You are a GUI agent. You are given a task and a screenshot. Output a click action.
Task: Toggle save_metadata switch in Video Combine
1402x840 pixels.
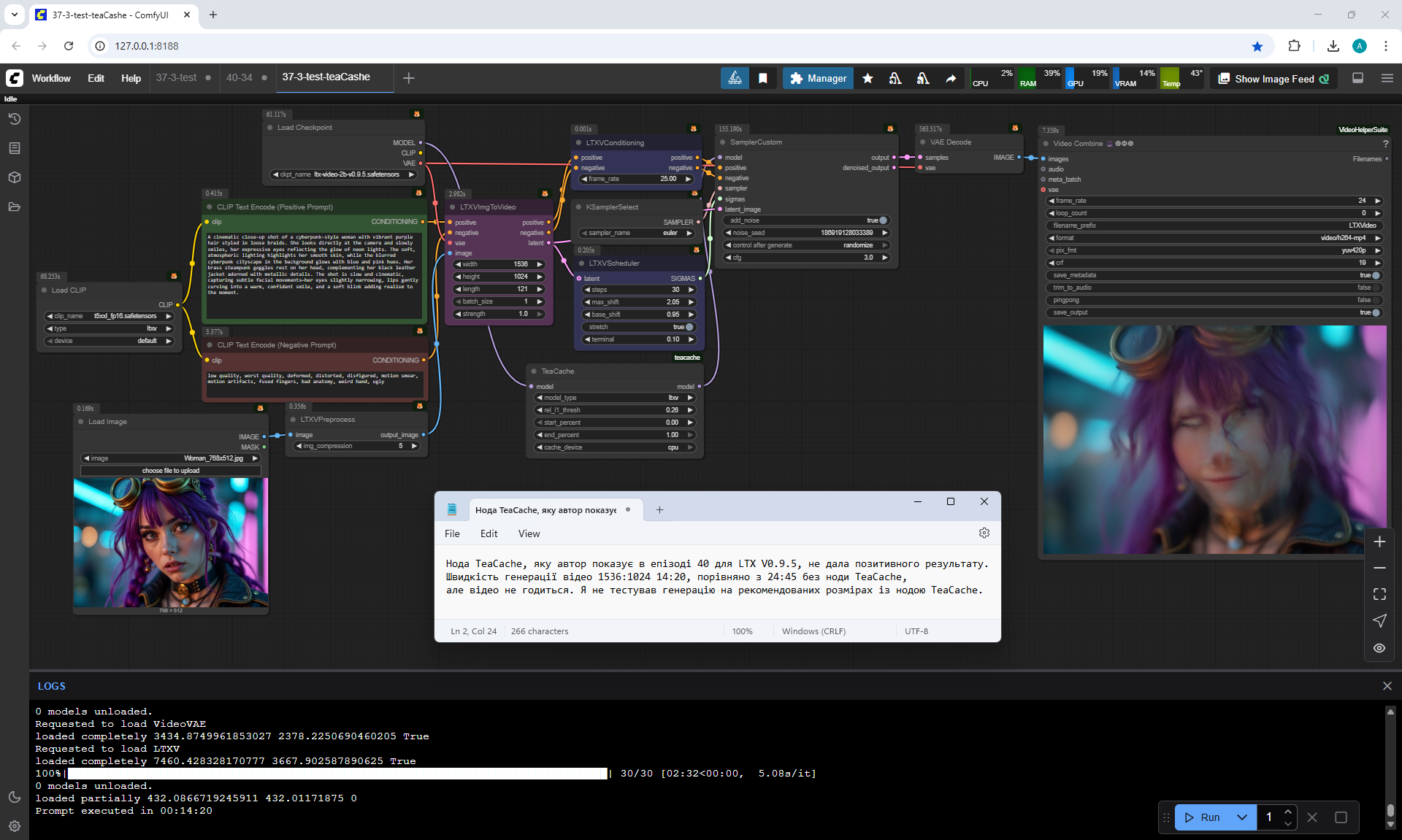pos(1375,275)
